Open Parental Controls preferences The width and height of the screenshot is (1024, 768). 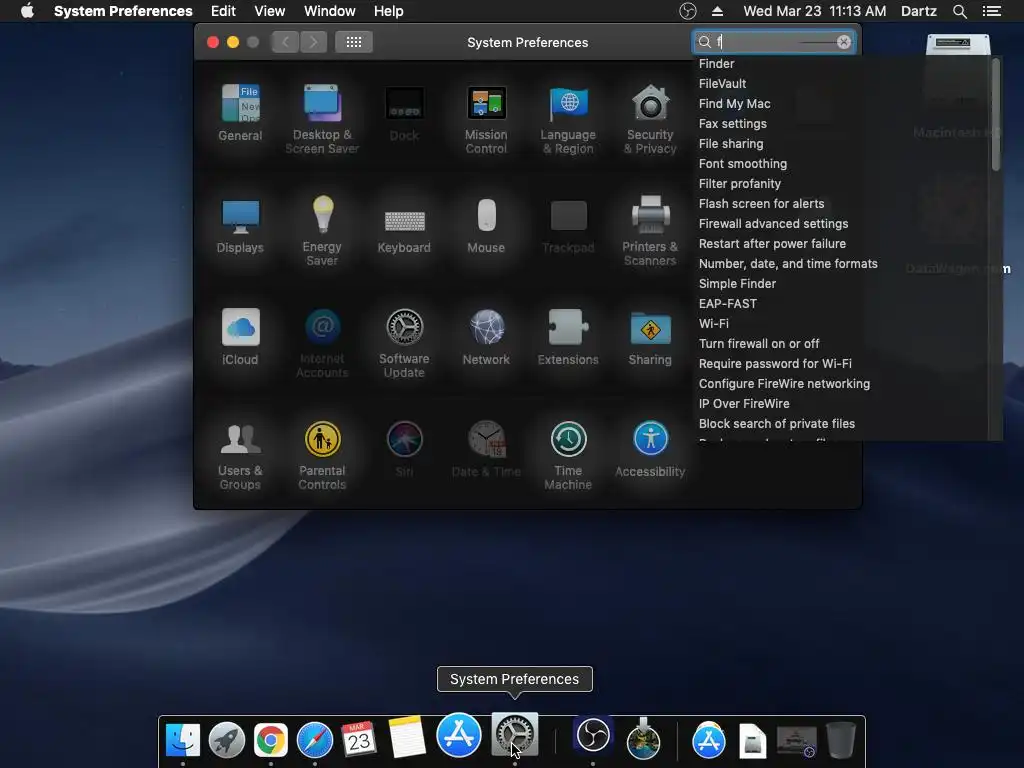point(322,455)
